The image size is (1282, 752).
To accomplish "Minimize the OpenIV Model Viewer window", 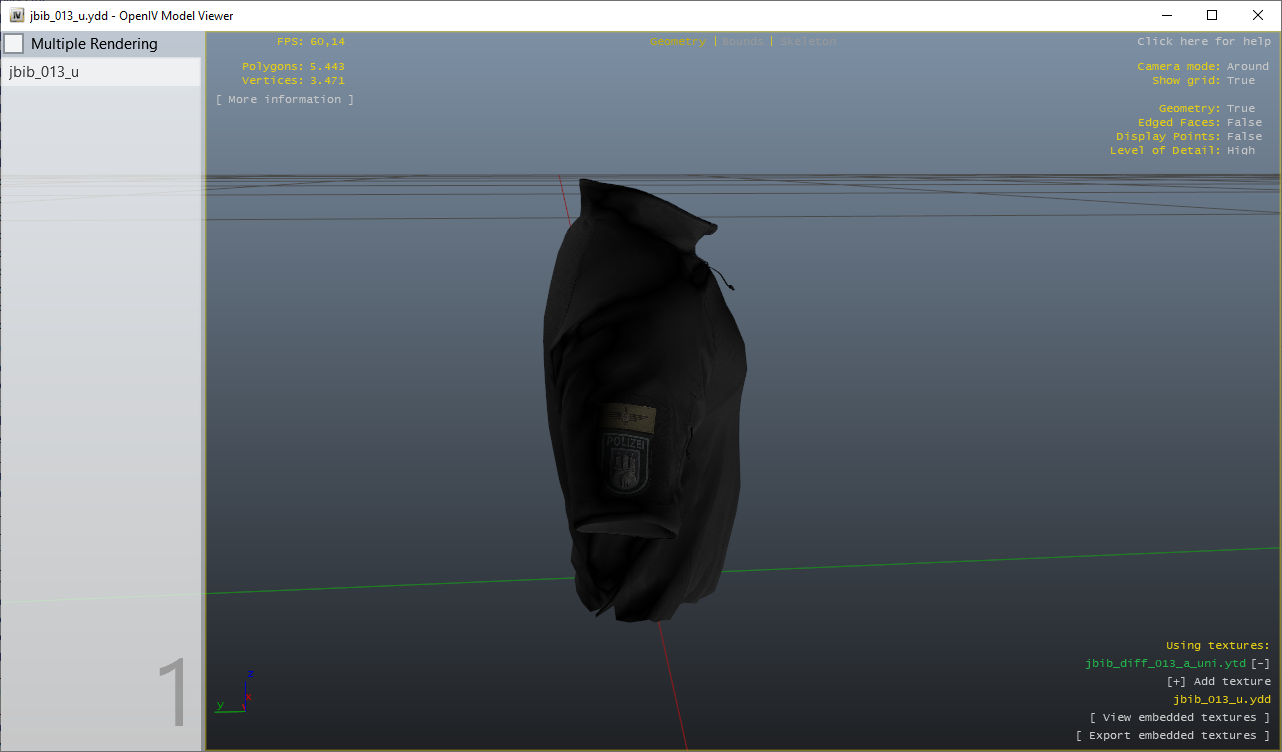I will 1166,16.
